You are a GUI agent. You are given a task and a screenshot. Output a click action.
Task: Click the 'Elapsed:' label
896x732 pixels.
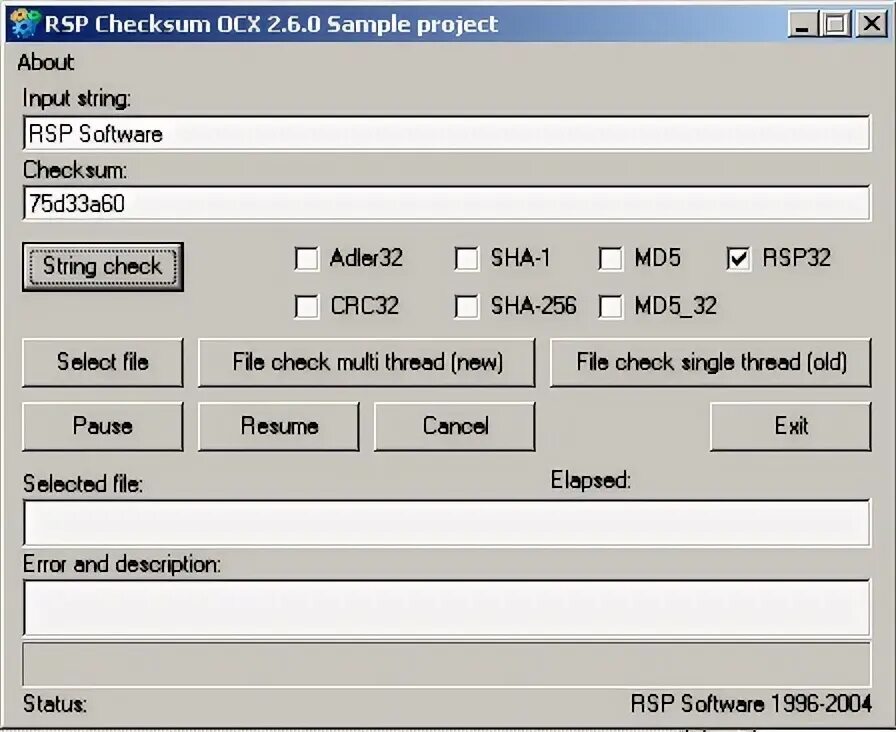pyautogui.click(x=591, y=480)
